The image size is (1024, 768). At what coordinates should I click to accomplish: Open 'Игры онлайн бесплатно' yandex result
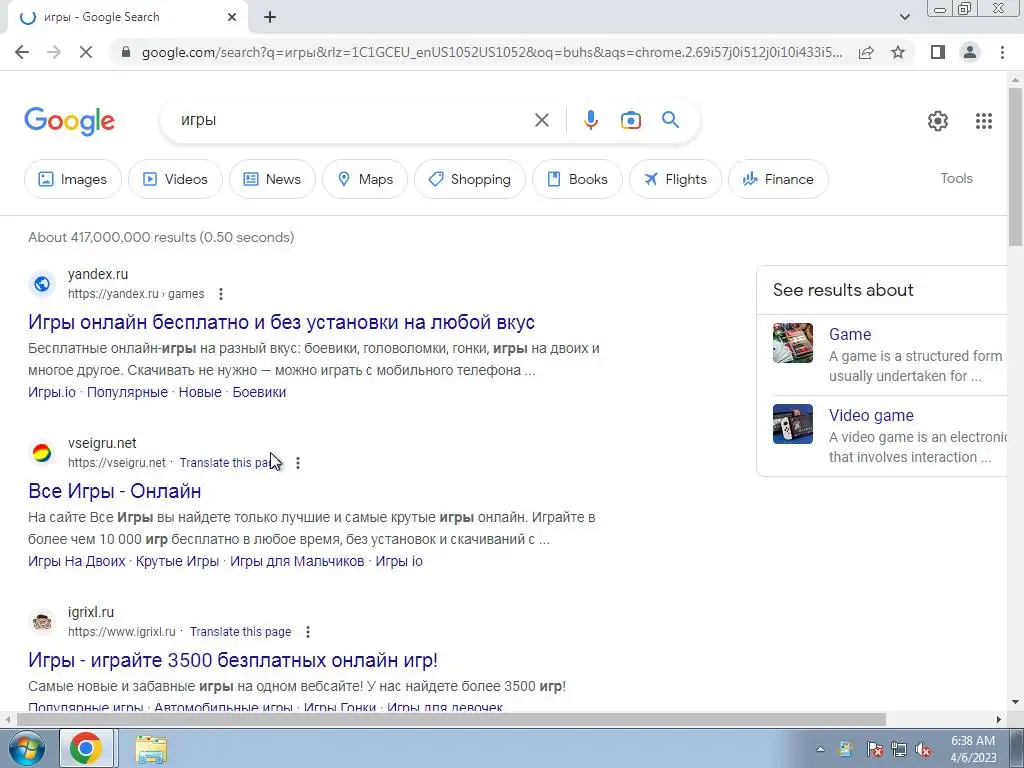pos(281,322)
